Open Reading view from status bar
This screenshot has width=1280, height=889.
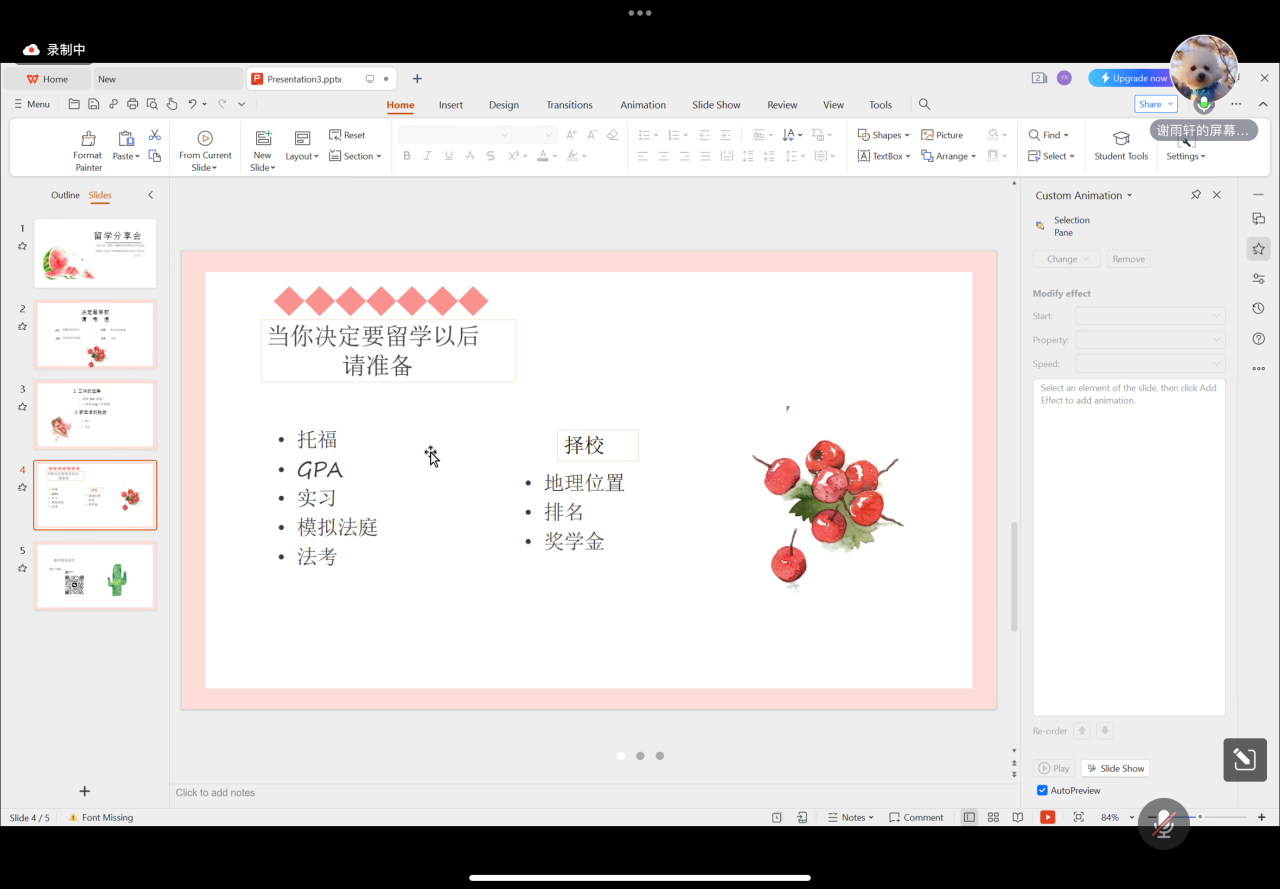pyautogui.click(x=1018, y=817)
